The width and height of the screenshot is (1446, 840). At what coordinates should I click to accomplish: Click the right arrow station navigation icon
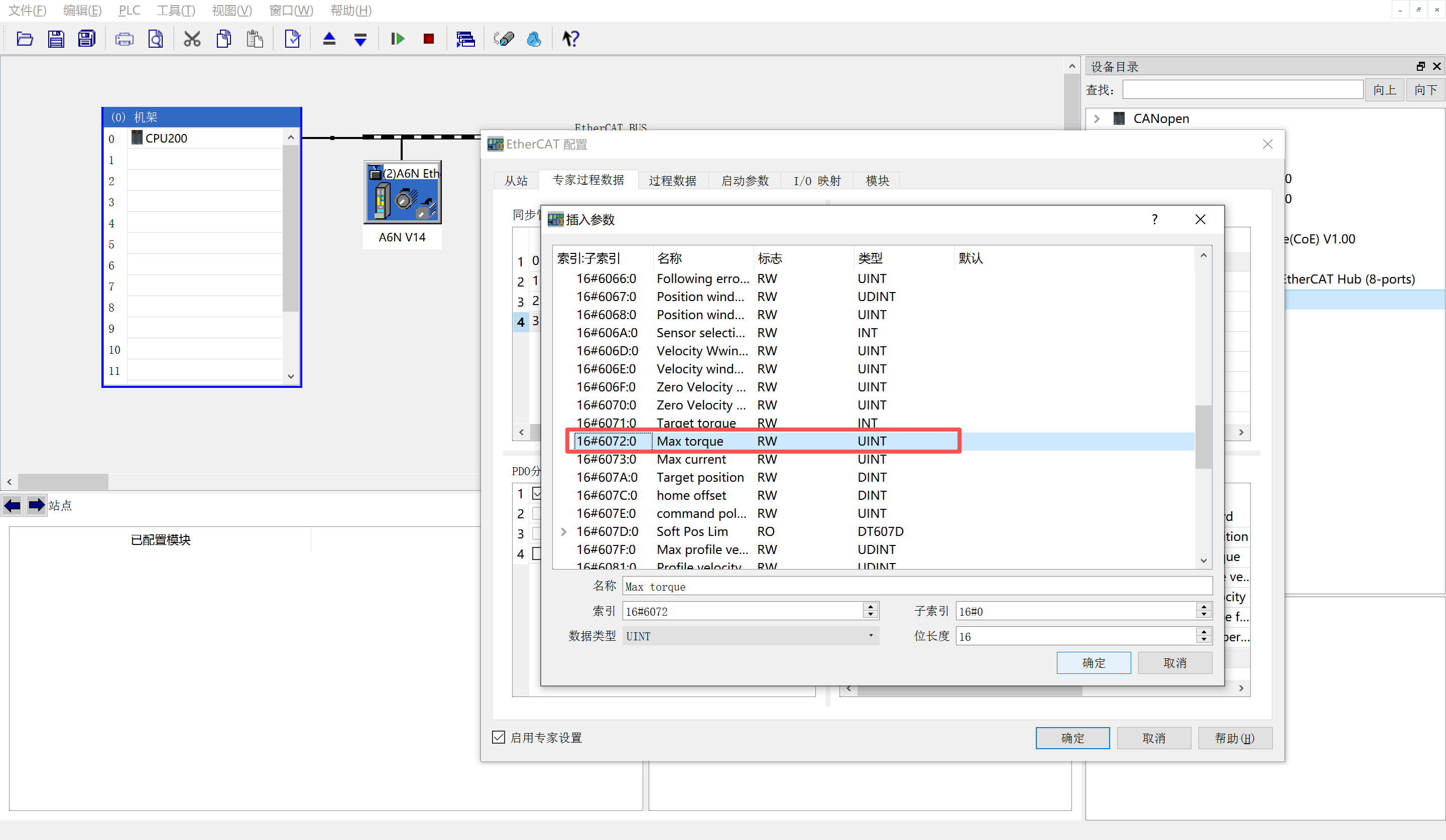(x=37, y=506)
